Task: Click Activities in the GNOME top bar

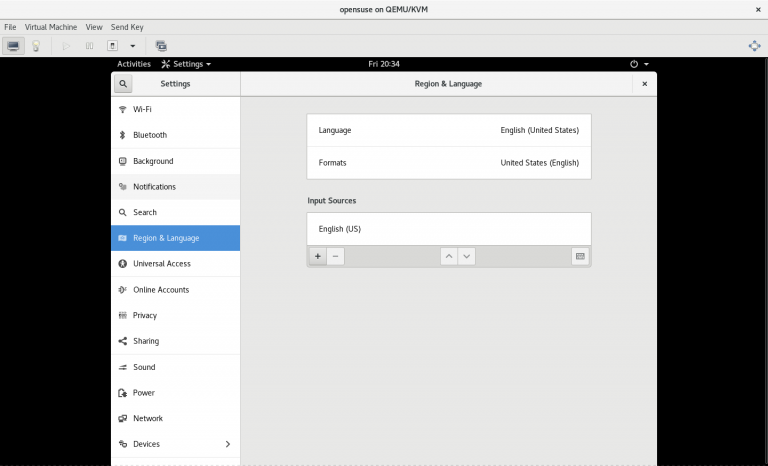Action: point(134,64)
